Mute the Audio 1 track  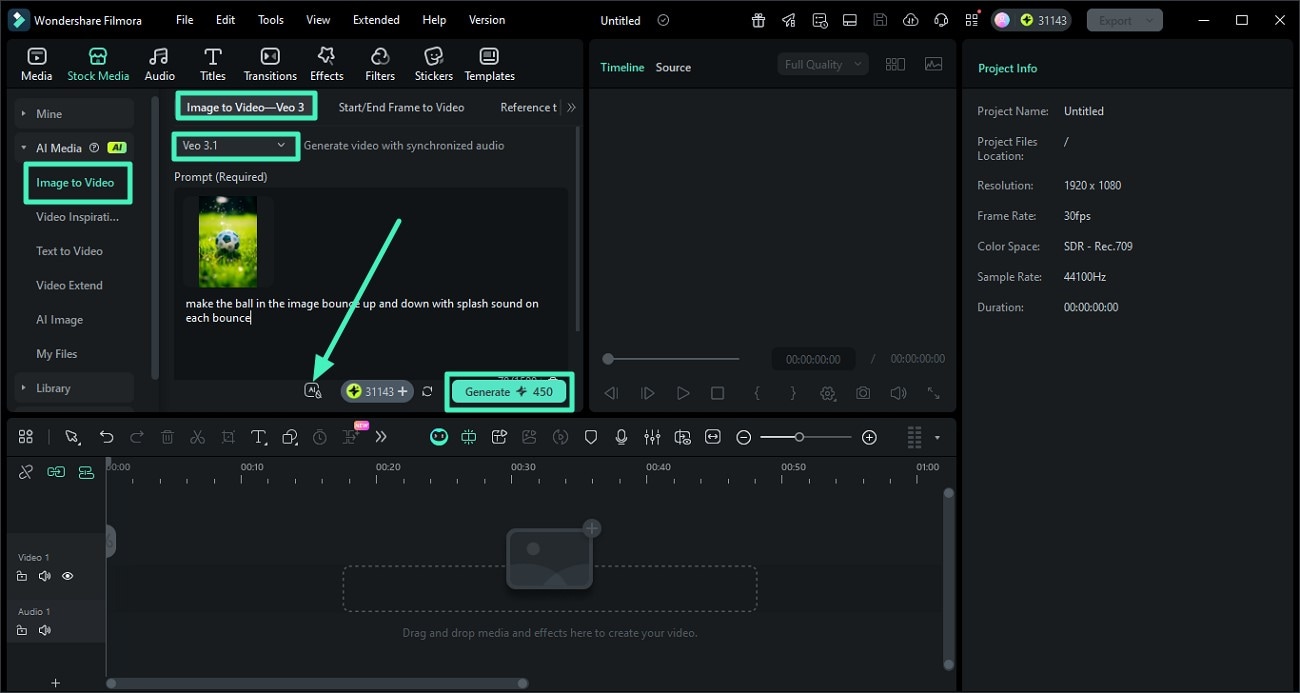point(44,630)
